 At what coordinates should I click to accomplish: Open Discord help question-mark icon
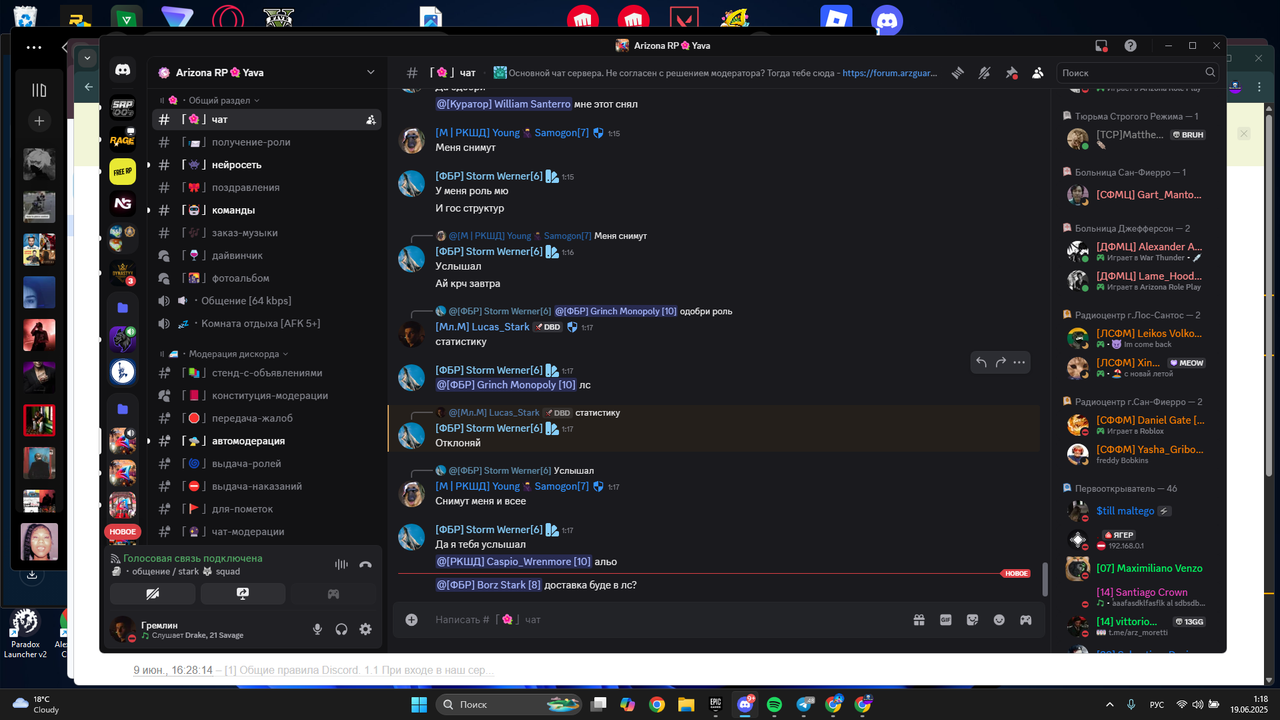(x=1130, y=46)
